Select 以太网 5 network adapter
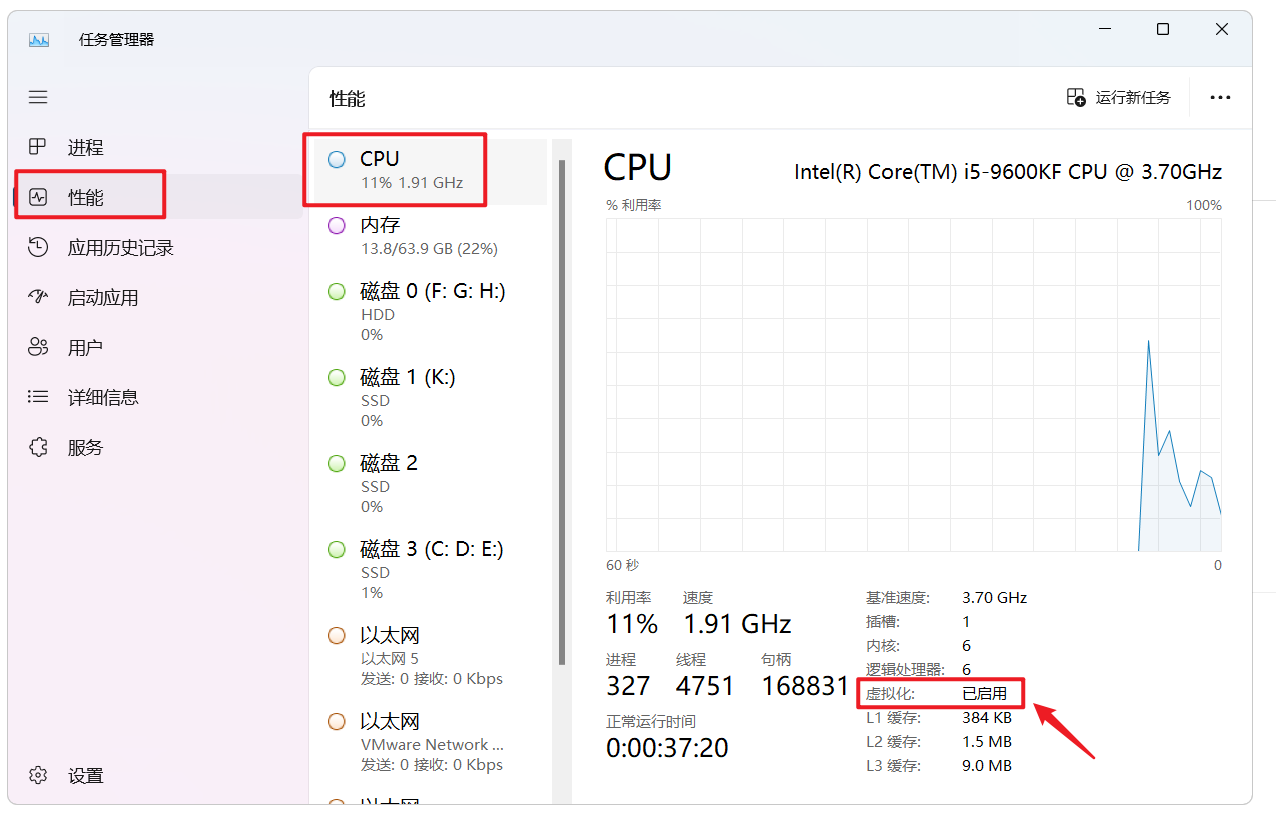 tap(430, 656)
